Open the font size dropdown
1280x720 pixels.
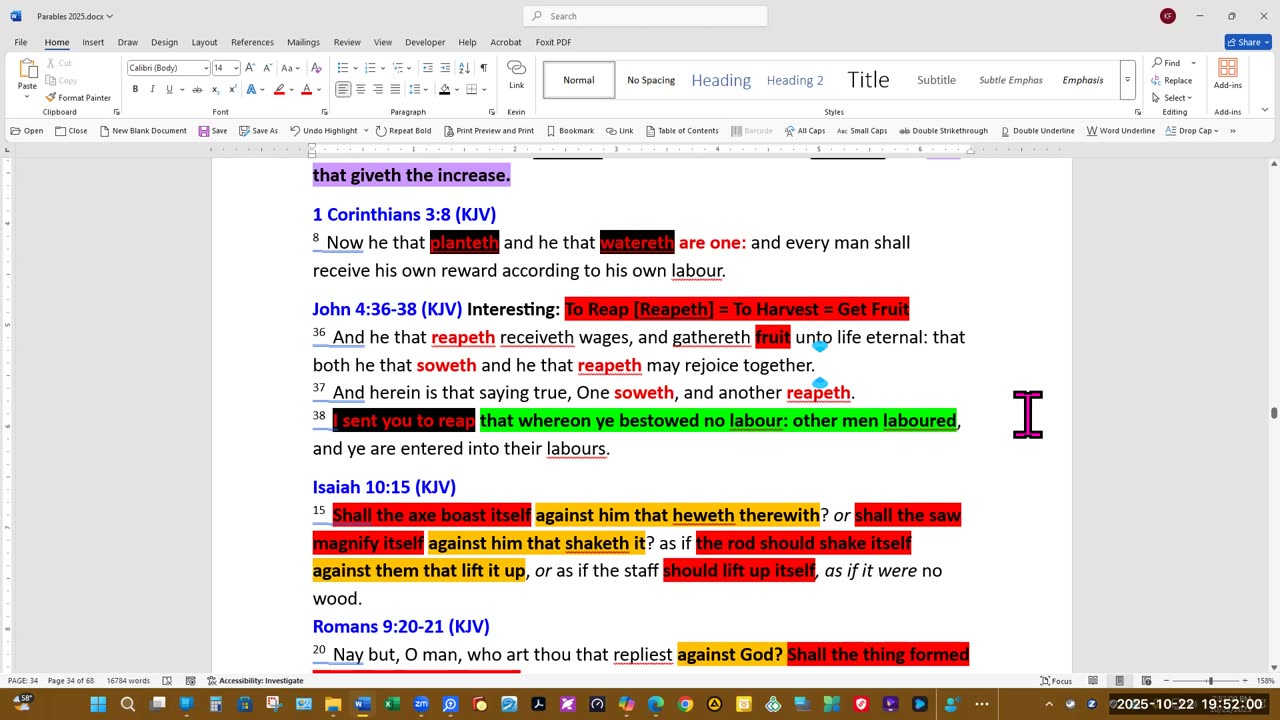tap(236, 67)
